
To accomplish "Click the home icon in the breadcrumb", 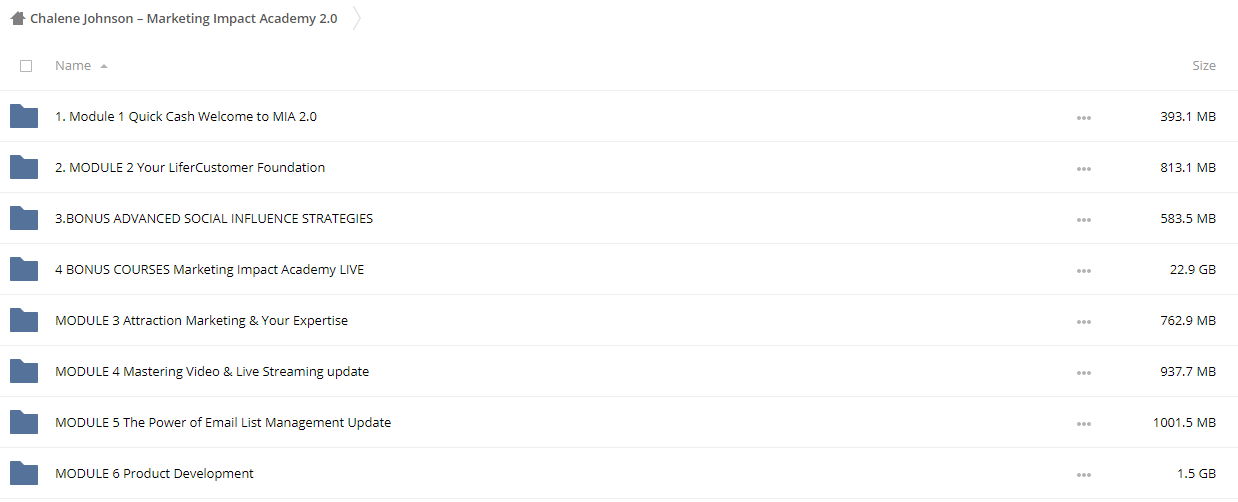I will pyautogui.click(x=18, y=19).
